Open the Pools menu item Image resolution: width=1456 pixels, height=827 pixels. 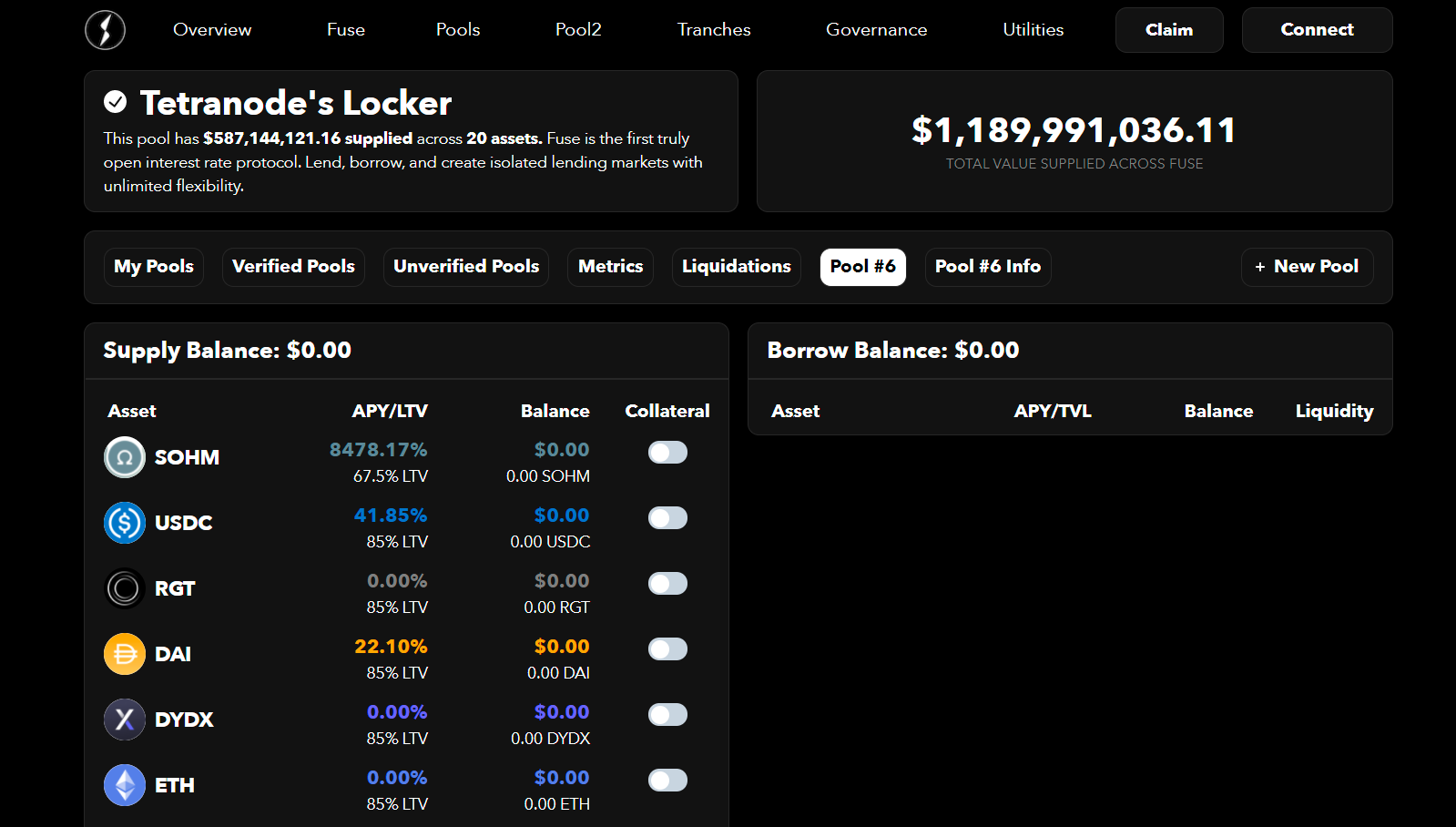(x=458, y=30)
